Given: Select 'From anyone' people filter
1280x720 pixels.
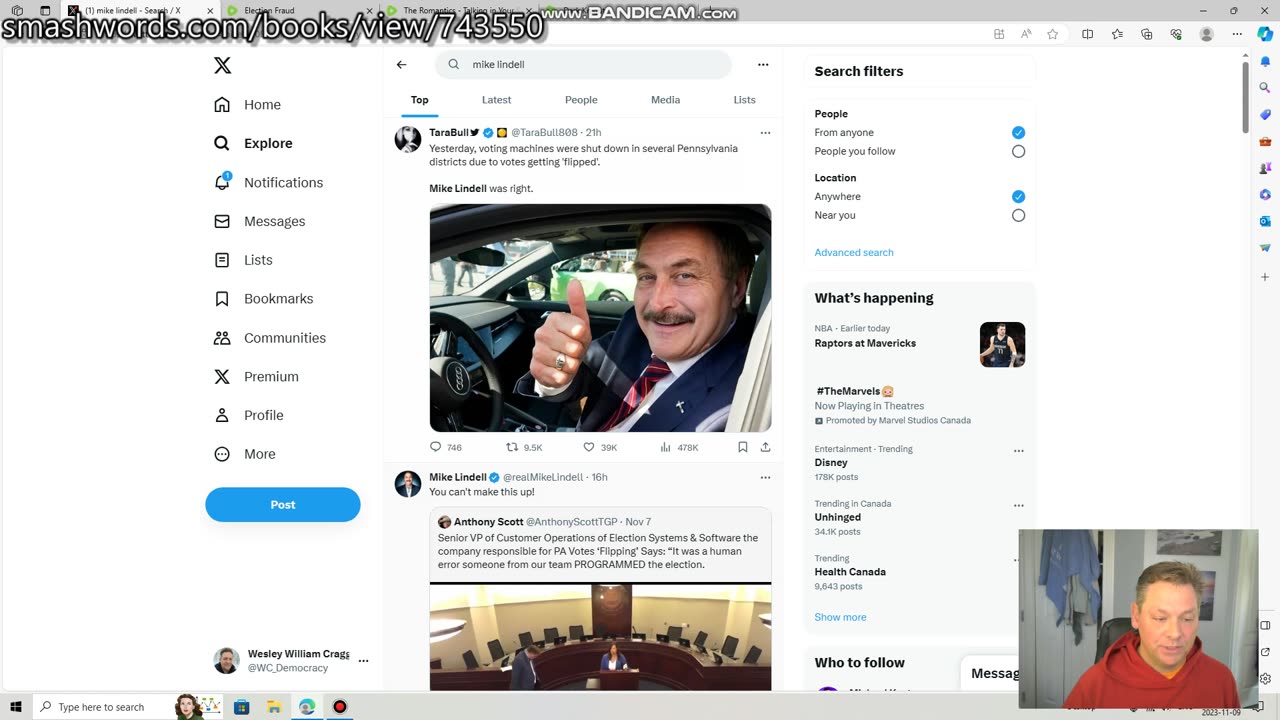Looking at the screenshot, I should (x=1018, y=132).
